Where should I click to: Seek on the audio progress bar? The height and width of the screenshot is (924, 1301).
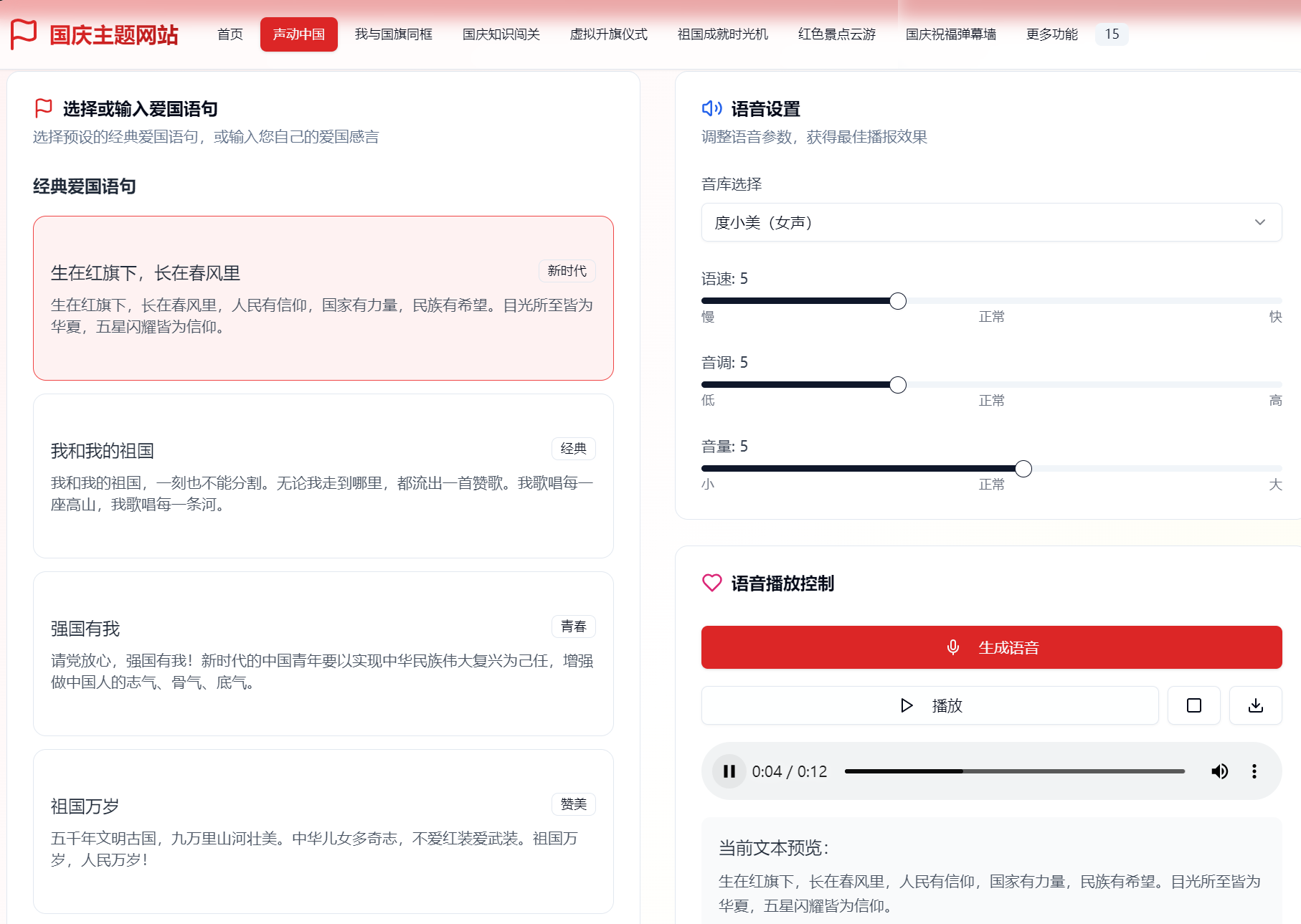tap(1014, 771)
